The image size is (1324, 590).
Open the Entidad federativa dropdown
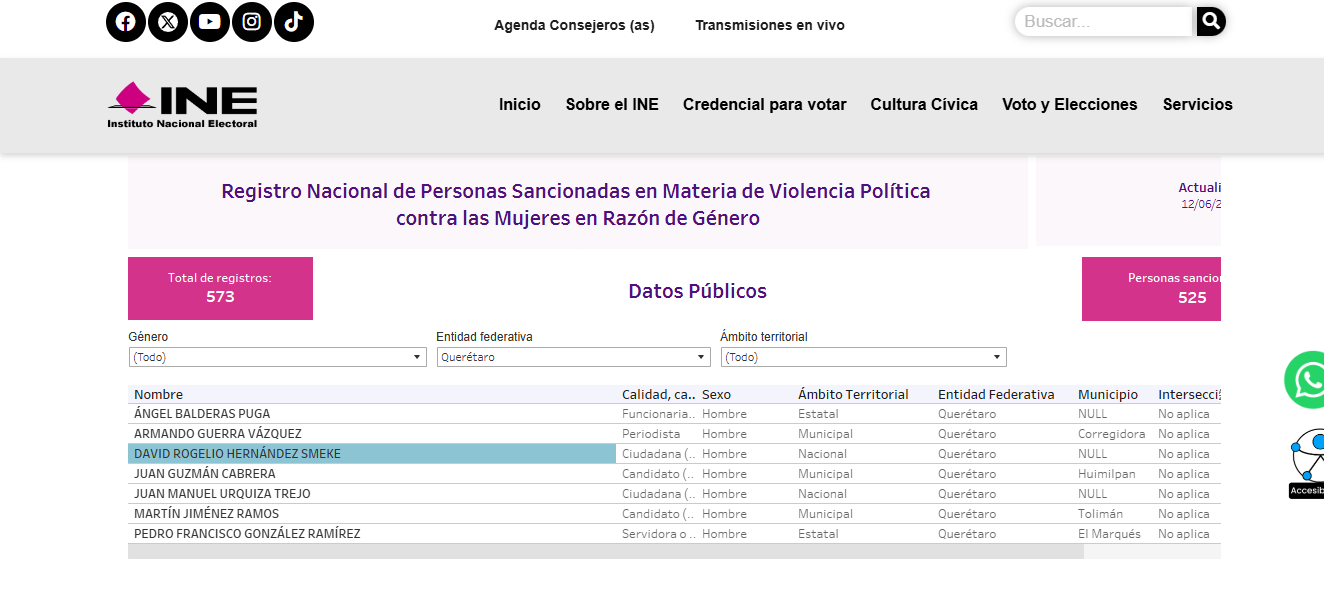(573, 357)
